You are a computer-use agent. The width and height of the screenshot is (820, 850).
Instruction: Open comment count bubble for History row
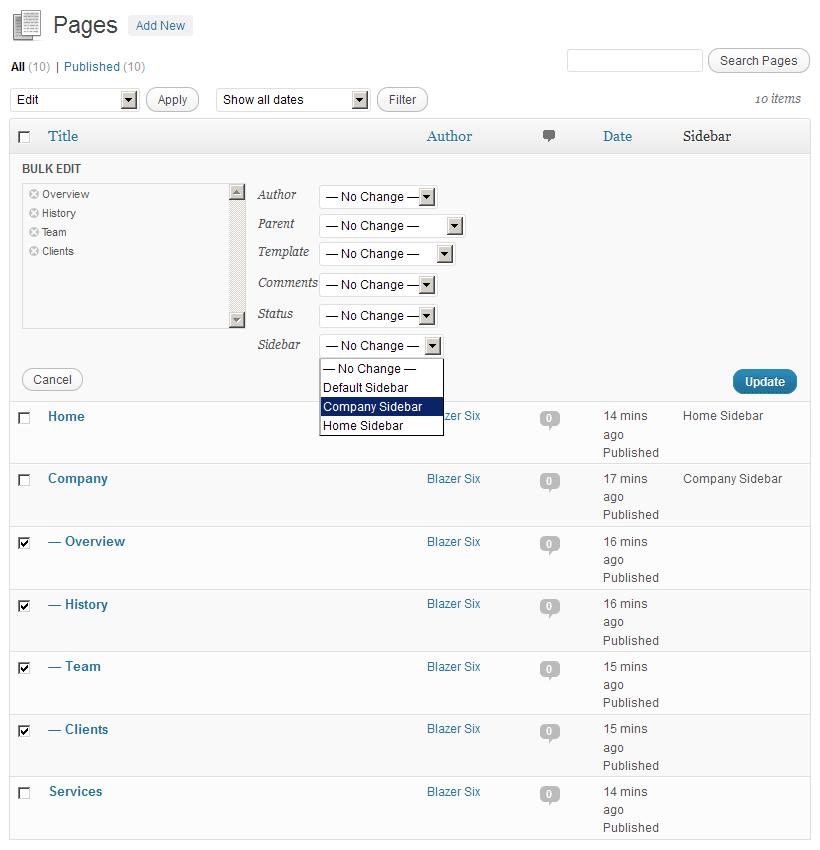click(549, 607)
